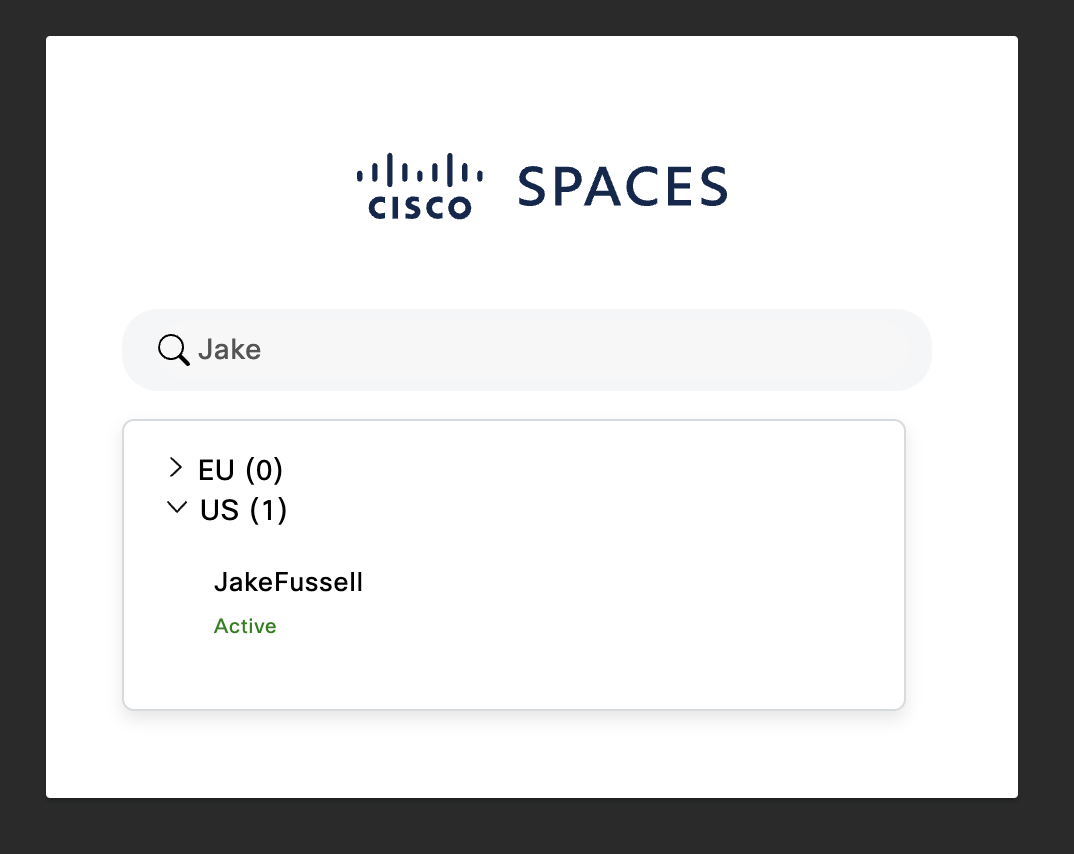
Task: Select the EU (0) region label
Action: 240,470
